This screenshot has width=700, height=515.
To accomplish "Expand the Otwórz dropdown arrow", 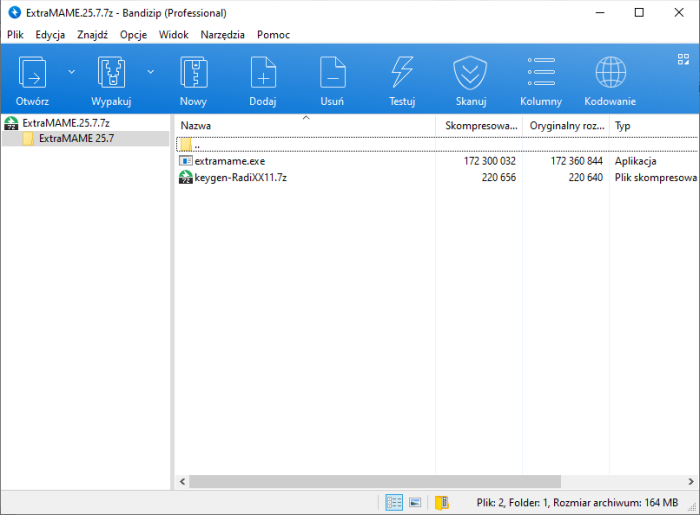I will (x=71, y=72).
